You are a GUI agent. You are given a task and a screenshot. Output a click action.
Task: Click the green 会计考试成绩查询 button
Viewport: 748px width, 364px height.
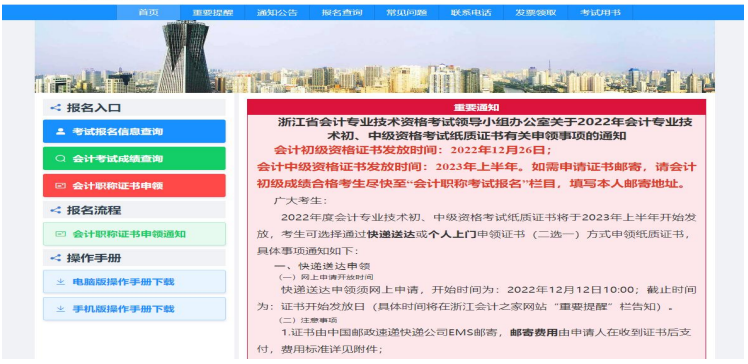tap(134, 158)
